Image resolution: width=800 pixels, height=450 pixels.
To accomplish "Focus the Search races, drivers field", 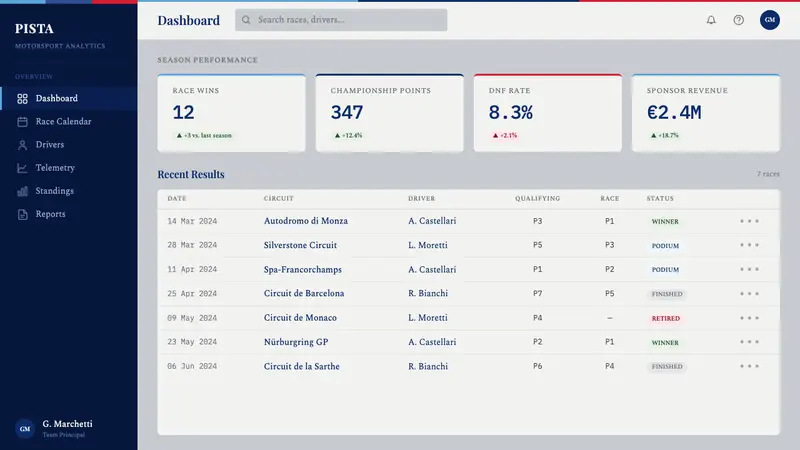I will (x=341, y=20).
